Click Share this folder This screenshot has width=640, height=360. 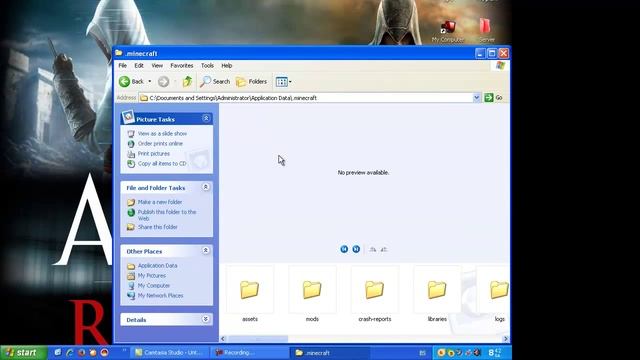click(157, 227)
